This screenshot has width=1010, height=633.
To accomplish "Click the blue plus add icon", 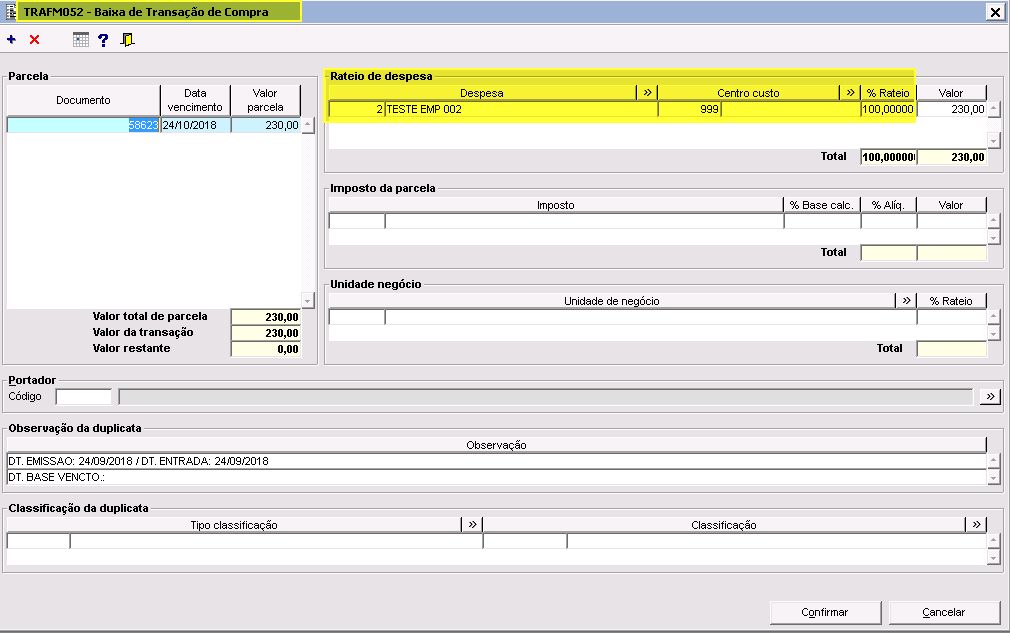I will click(x=12, y=40).
